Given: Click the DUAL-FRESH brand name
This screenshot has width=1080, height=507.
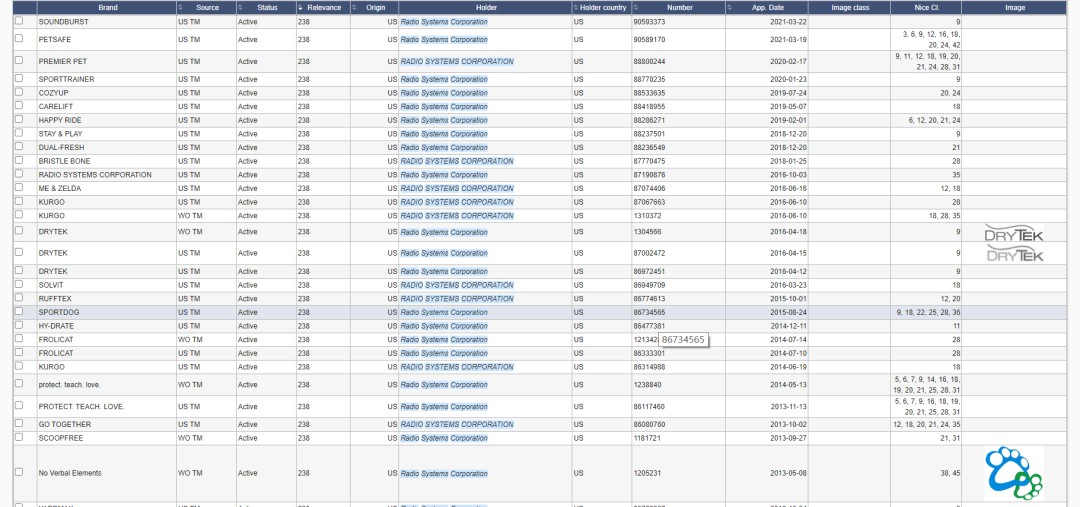Looking at the screenshot, I should click(x=59, y=147).
